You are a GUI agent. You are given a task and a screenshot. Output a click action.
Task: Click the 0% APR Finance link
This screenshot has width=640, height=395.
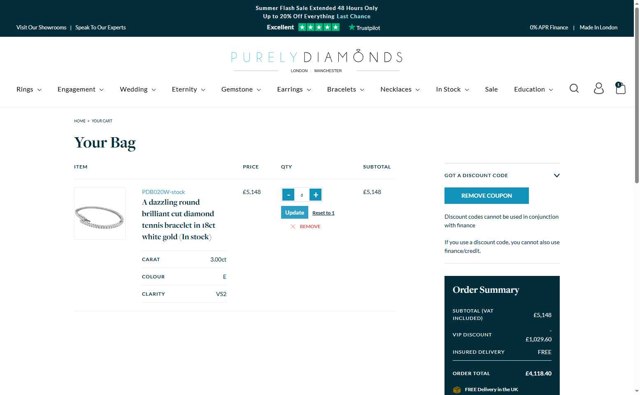pyautogui.click(x=549, y=27)
